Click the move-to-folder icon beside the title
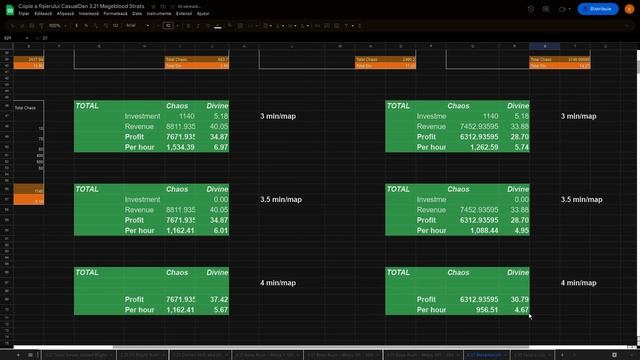Screen dimensions: 640x360 point(163,7)
